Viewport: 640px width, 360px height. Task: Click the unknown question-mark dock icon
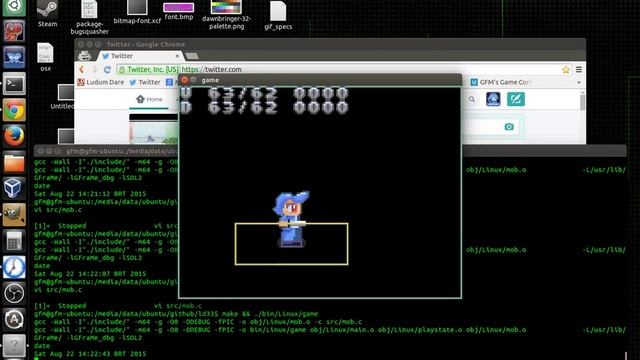click(x=14, y=346)
